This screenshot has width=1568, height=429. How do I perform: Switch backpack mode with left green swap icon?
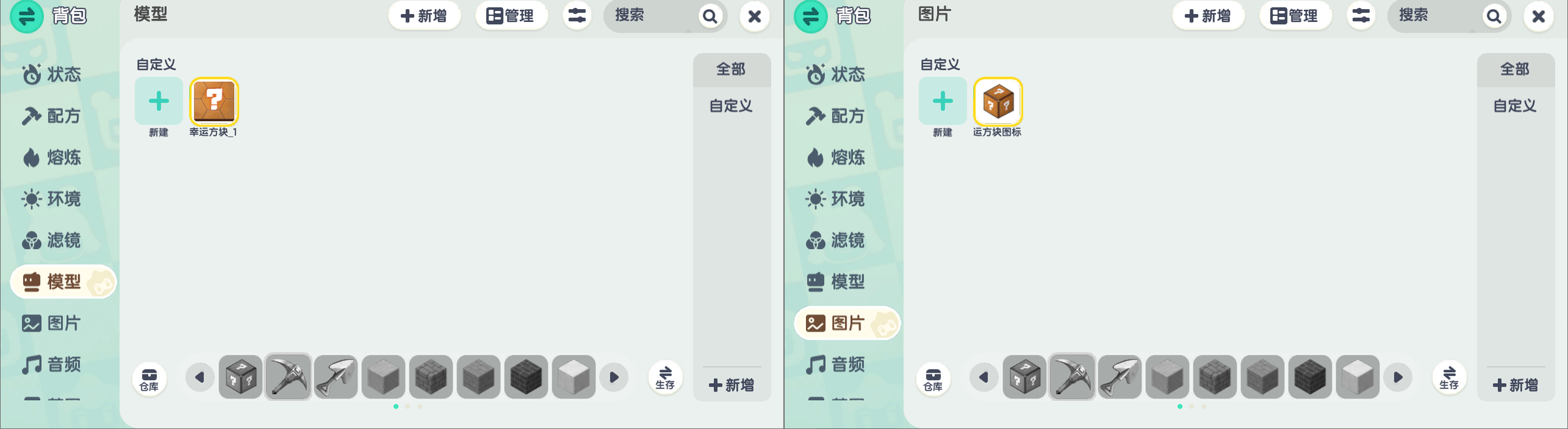click(x=27, y=17)
